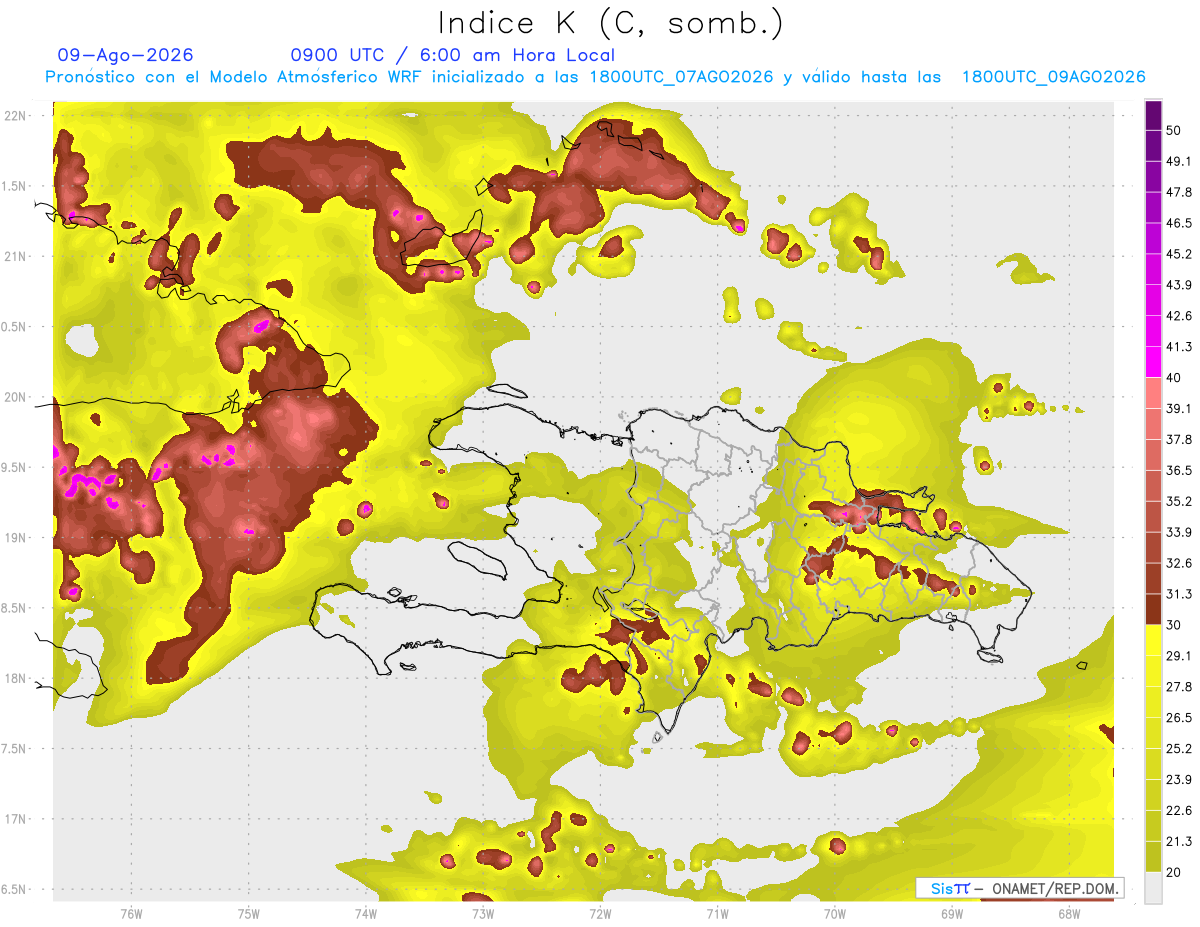Click the '33.9' color scale value
Screen dimensions: 1200x927
[x=1179, y=532]
